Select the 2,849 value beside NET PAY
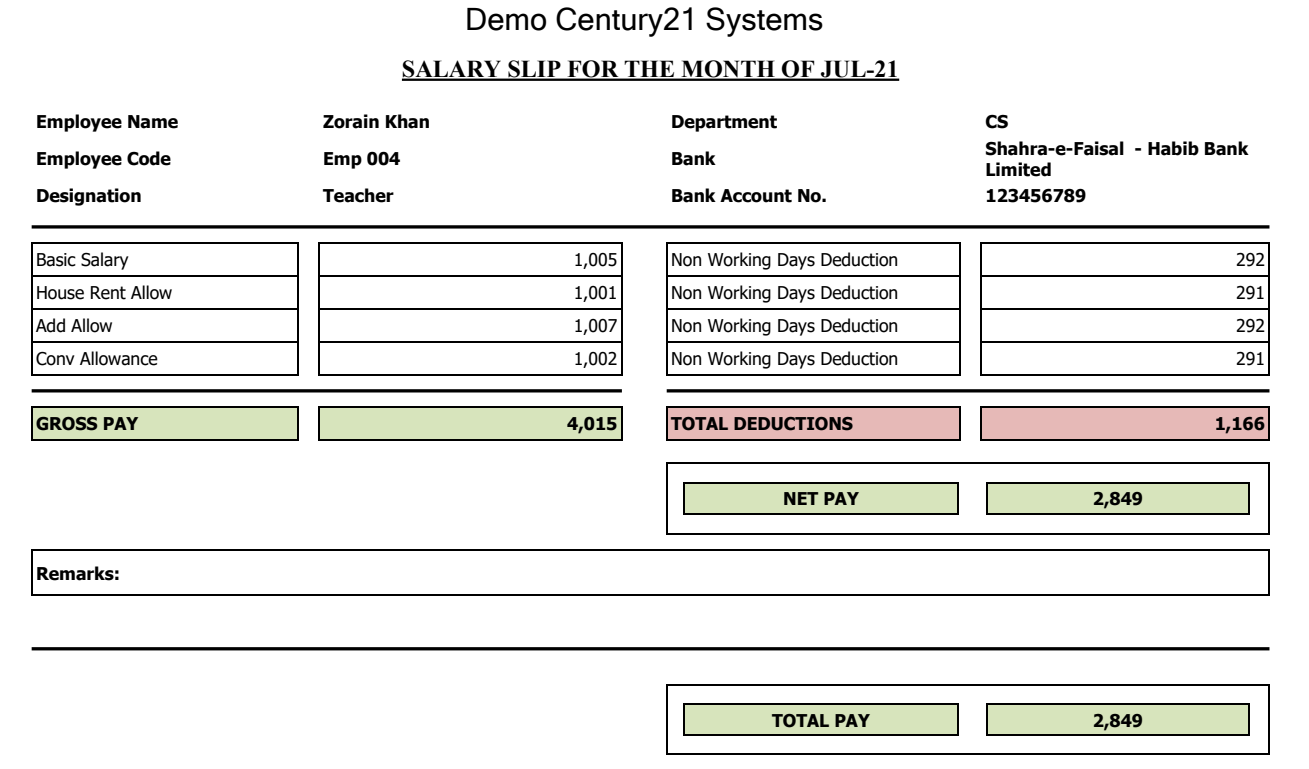 [x=1118, y=499]
